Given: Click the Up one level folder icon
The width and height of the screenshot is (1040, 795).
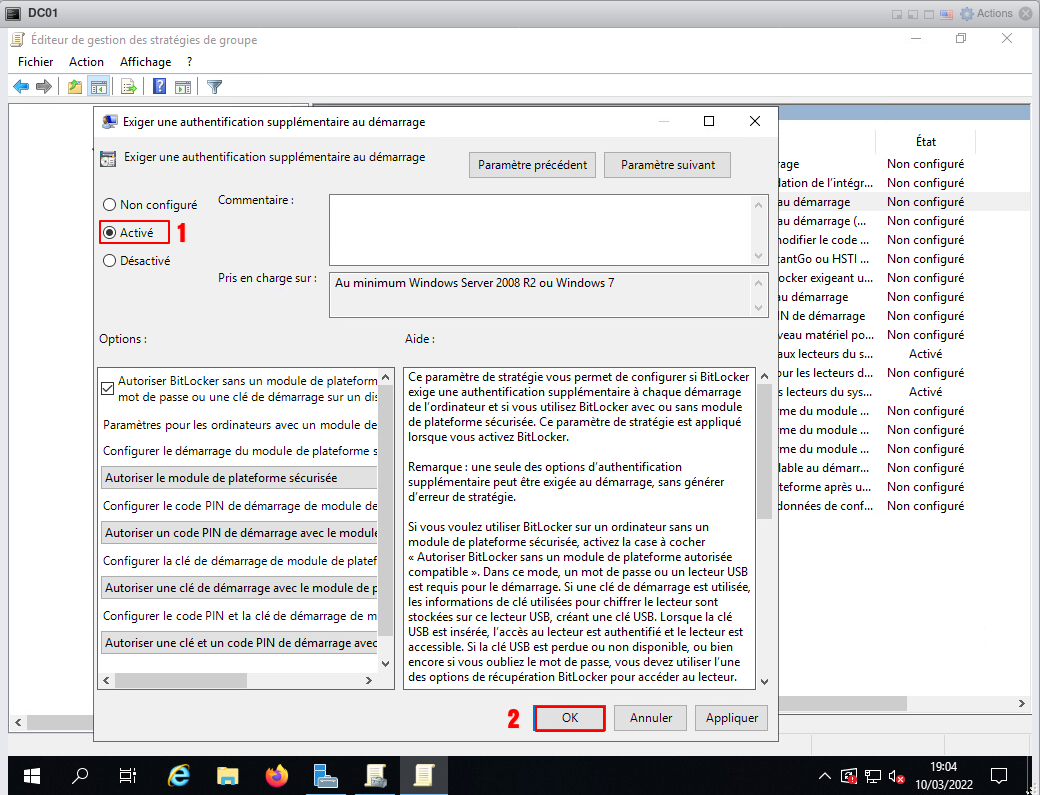Looking at the screenshot, I should pos(75,87).
